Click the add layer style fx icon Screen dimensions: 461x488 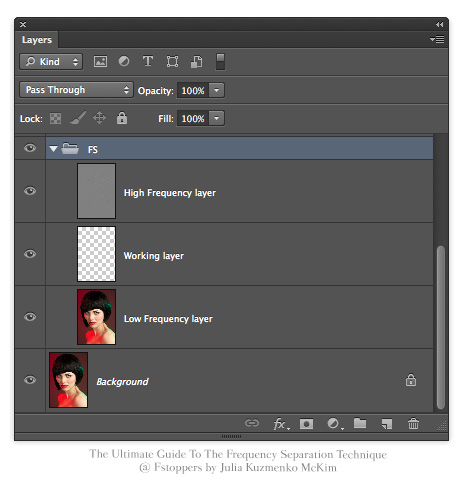(281, 424)
